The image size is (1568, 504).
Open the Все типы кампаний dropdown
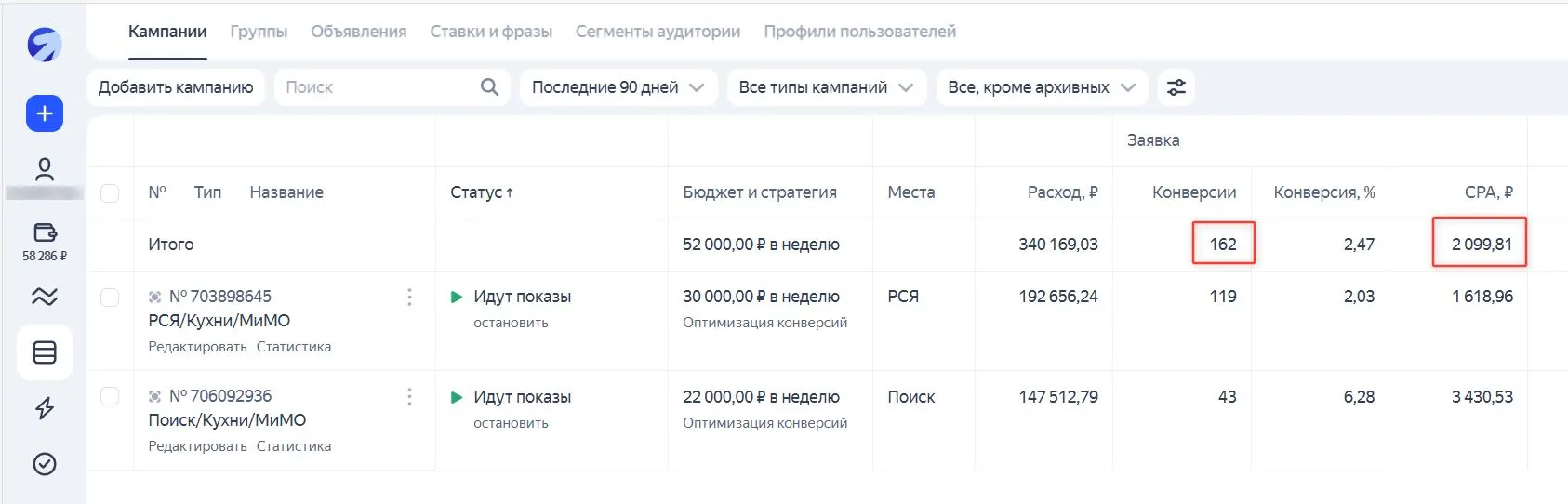point(826,87)
